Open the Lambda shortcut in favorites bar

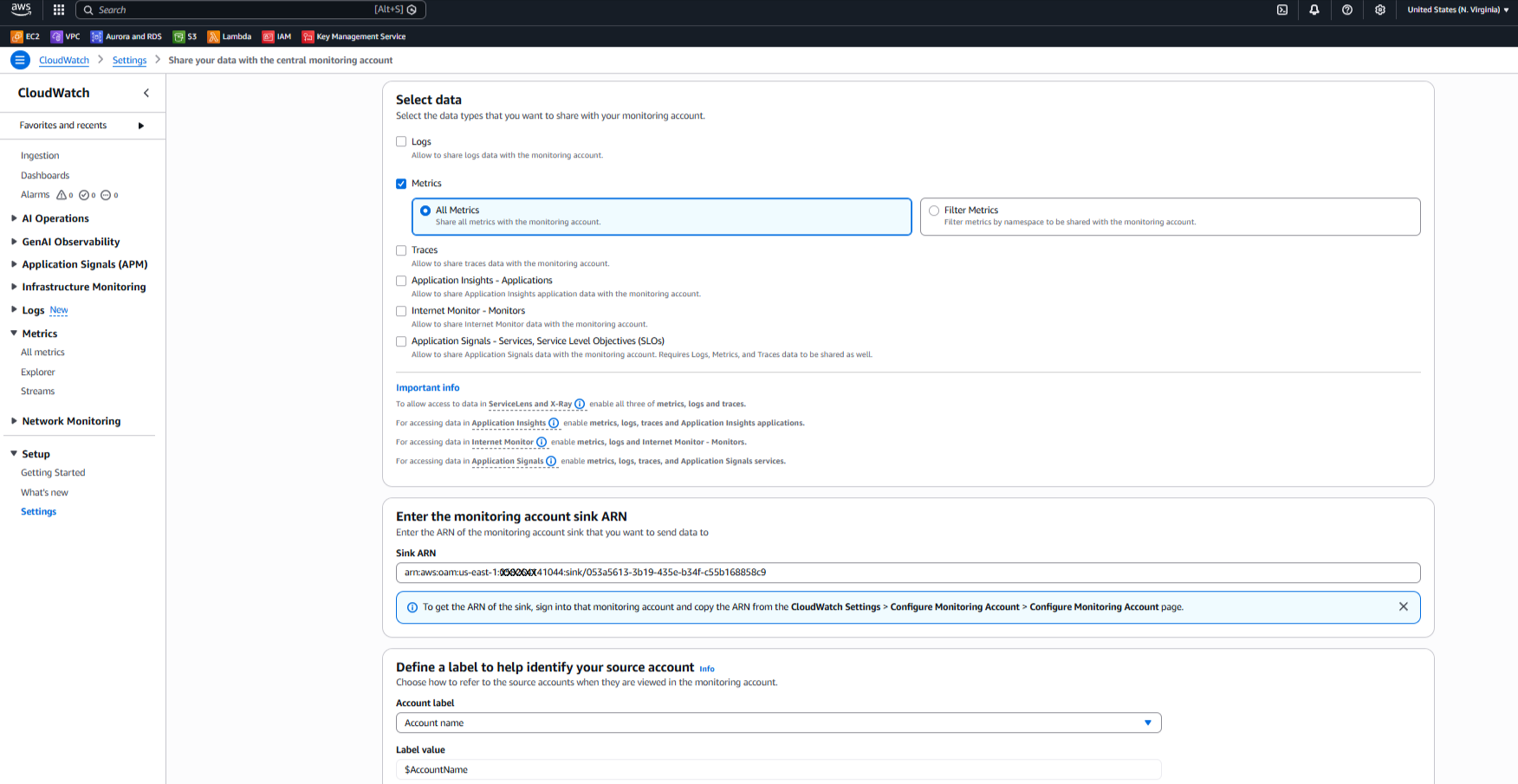230,36
